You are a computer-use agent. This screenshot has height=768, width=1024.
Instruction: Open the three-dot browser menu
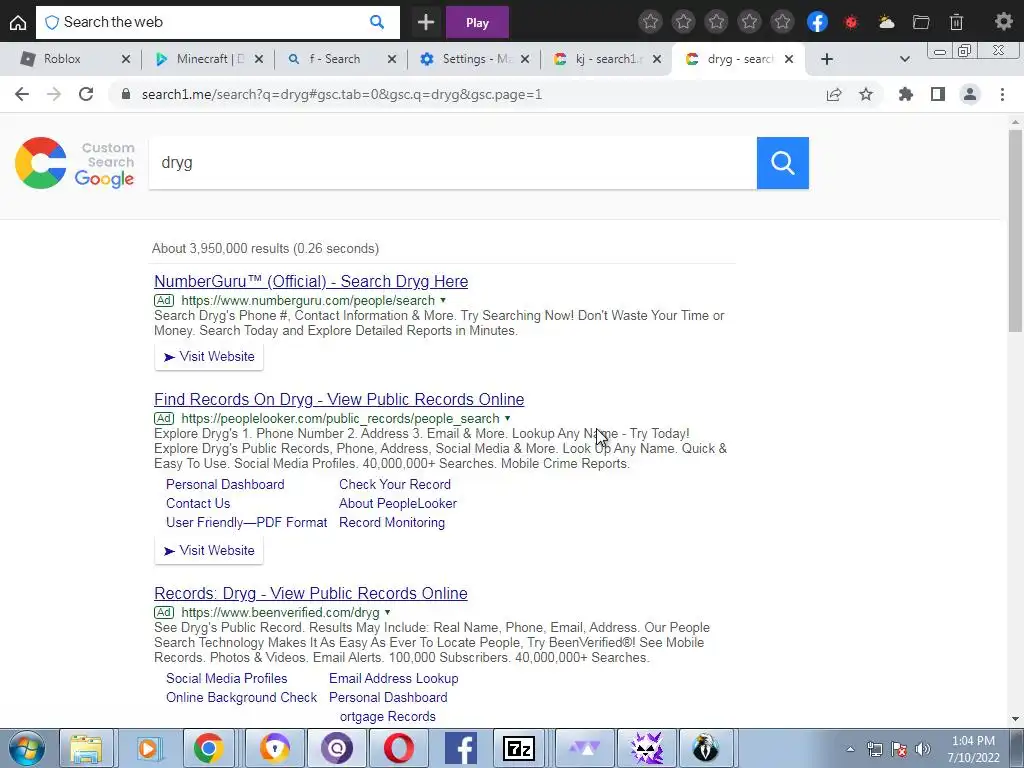[x=1002, y=95]
